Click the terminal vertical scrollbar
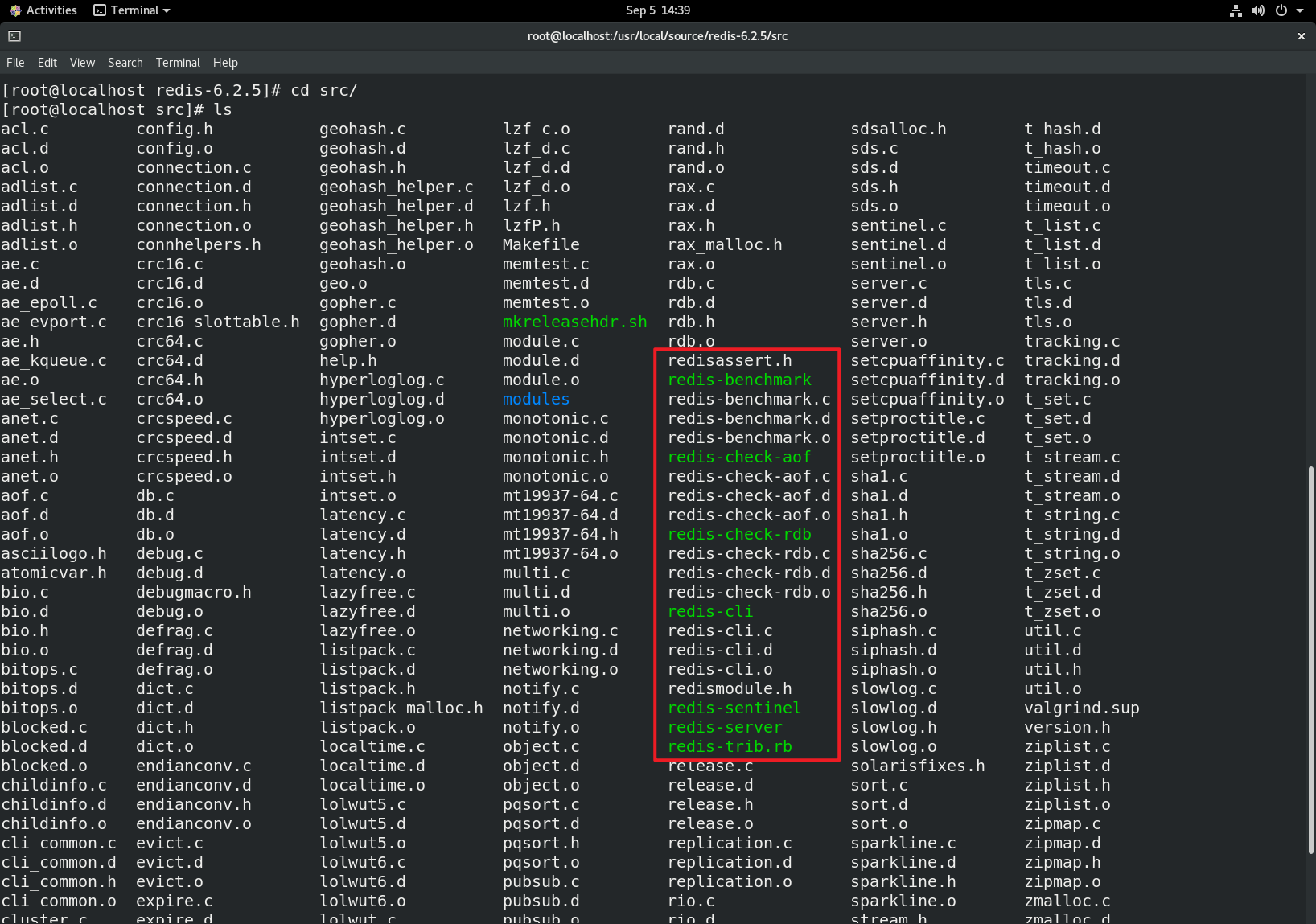The height and width of the screenshot is (924, 1316). [x=1311, y=659]
